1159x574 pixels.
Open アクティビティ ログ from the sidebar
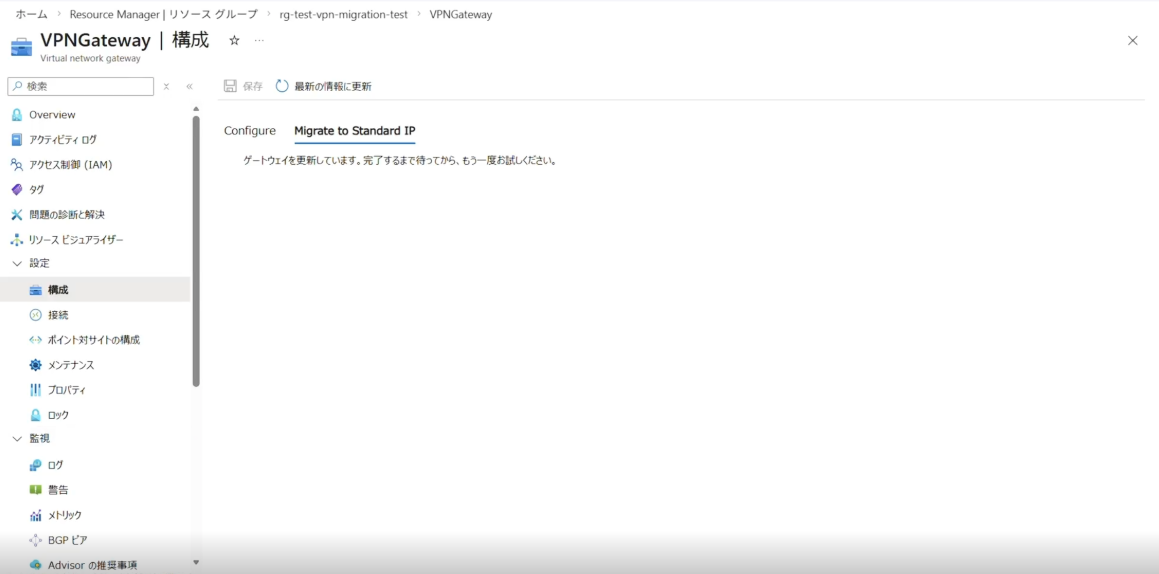click(x=62, y=140)
